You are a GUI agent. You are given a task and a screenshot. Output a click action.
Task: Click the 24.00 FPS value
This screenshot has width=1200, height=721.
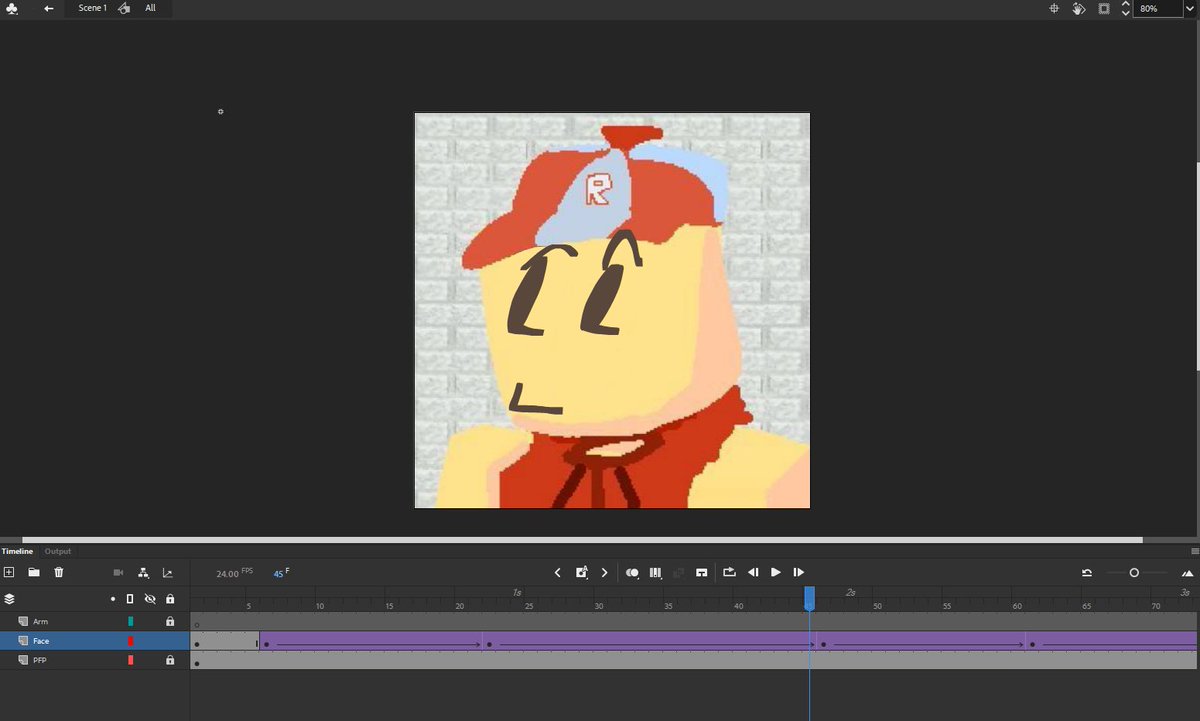pyautogui.click(x=227, y=574)
